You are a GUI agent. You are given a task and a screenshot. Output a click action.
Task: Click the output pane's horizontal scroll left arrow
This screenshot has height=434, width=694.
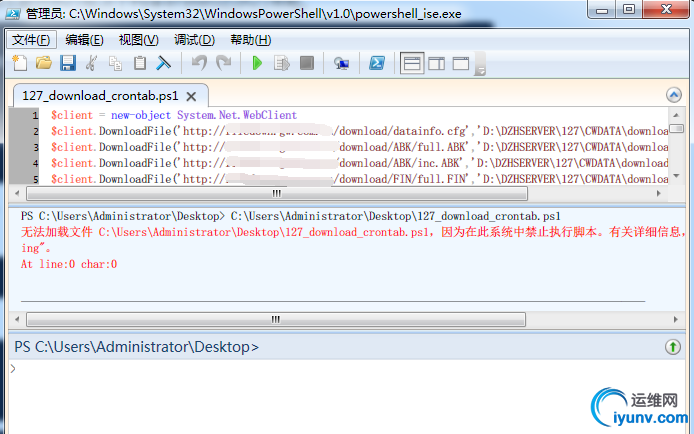click(17, 319)
